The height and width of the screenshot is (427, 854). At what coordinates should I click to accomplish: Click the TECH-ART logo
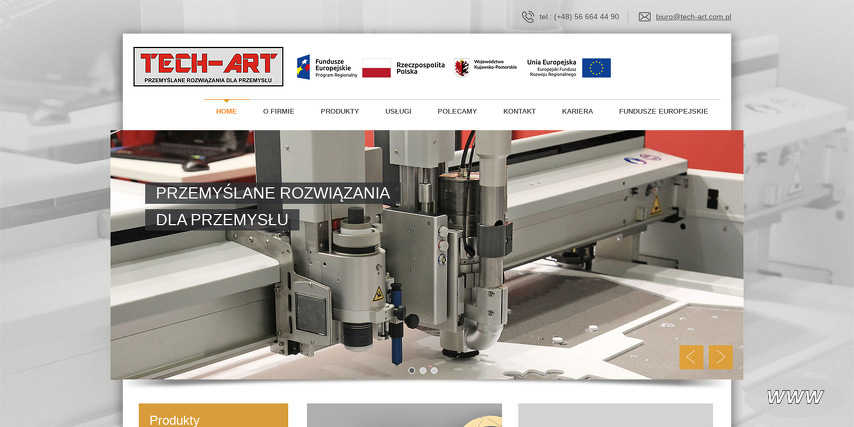coord(208,66)
